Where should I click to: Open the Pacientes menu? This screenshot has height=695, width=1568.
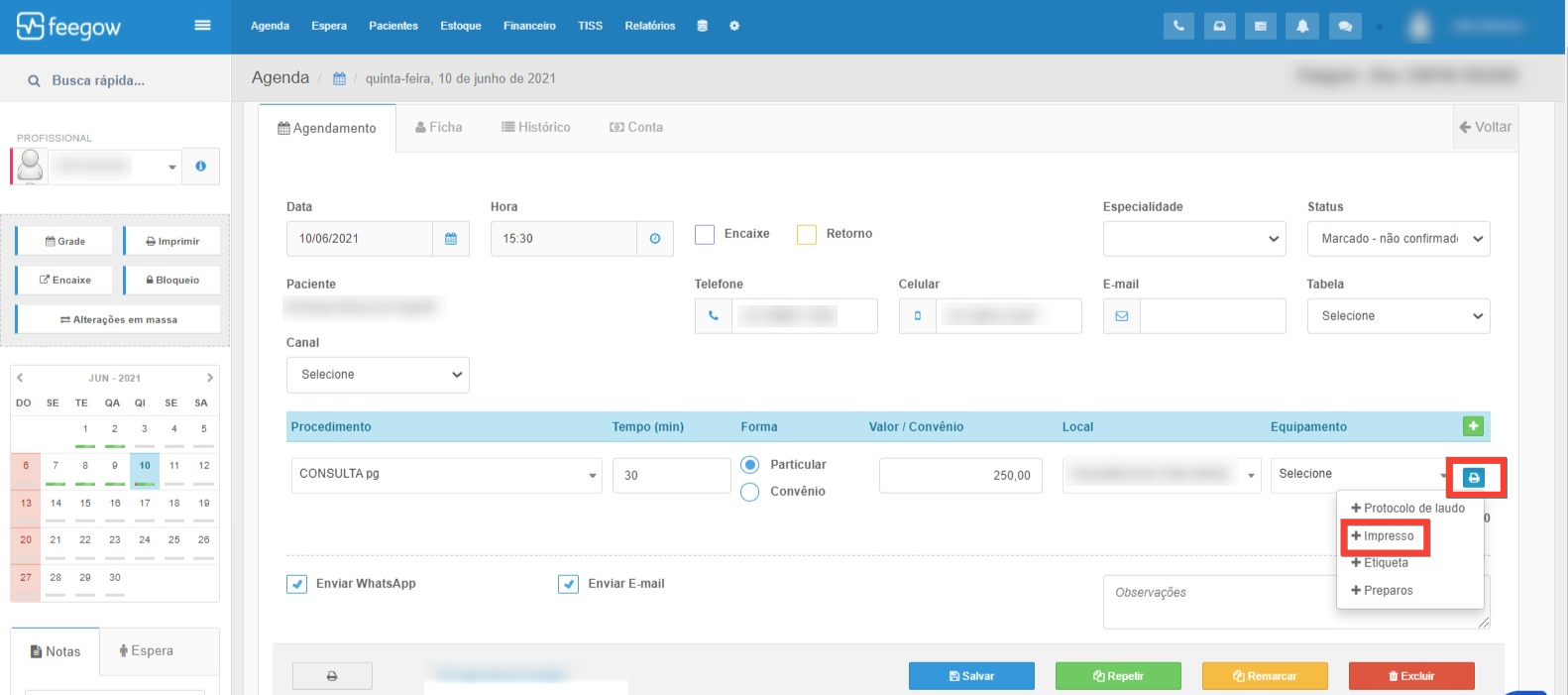(393, 26)
